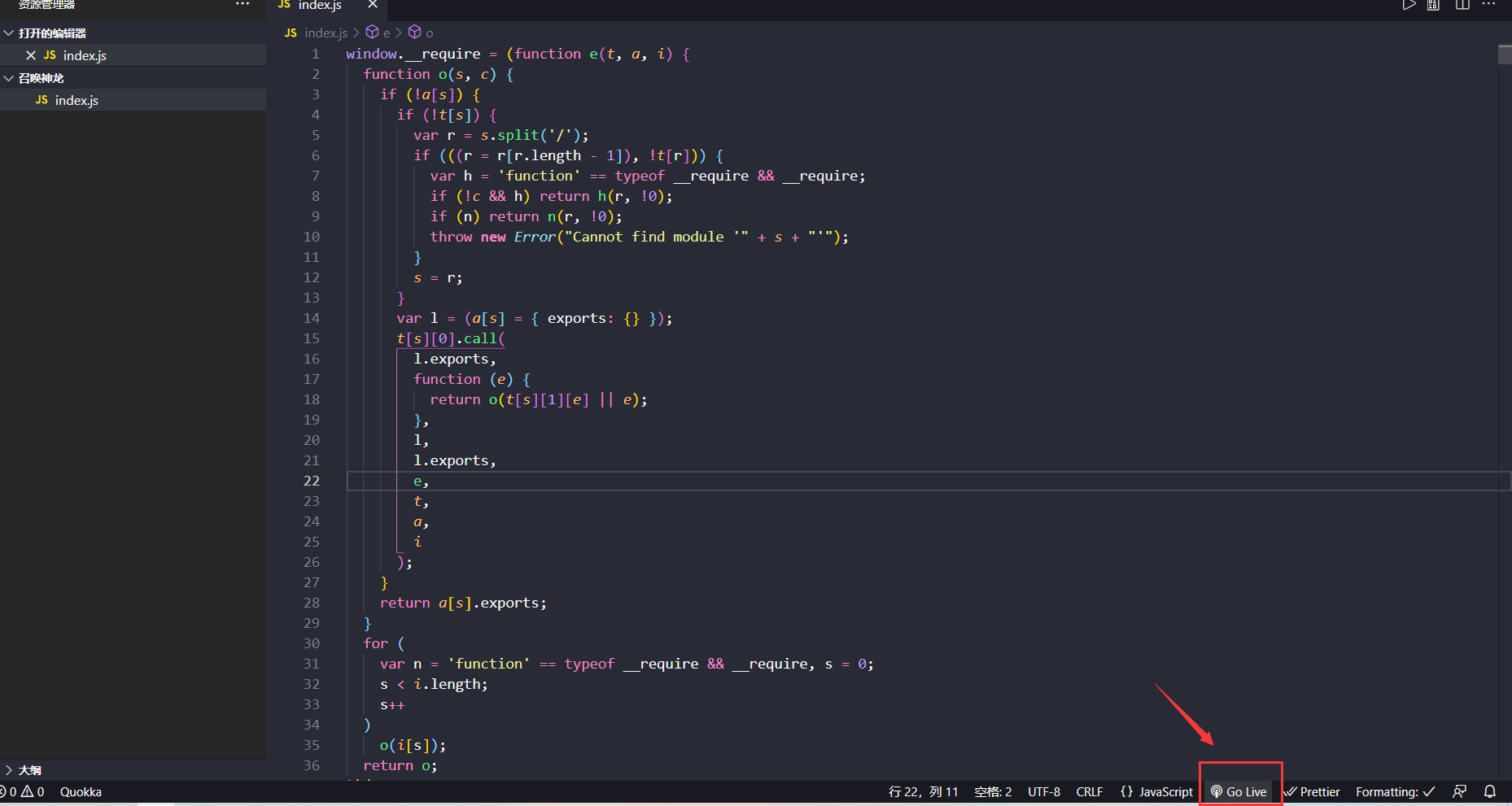Image resolution: width=1512 pixels, height=806 pixels.
Task: Run code with the play icon
Action: [1409, 4]
